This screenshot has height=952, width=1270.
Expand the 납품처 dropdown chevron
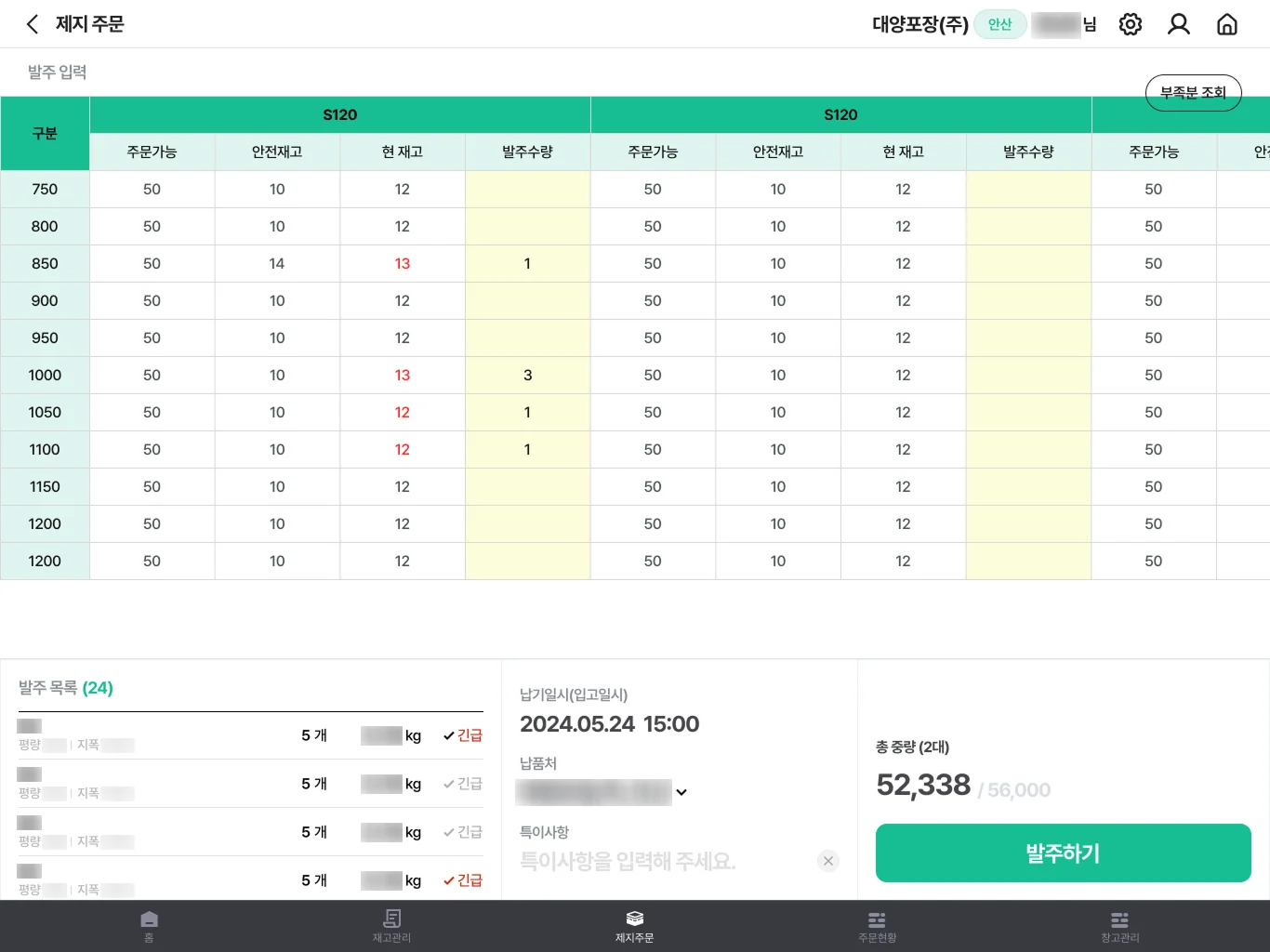[681, 792]
